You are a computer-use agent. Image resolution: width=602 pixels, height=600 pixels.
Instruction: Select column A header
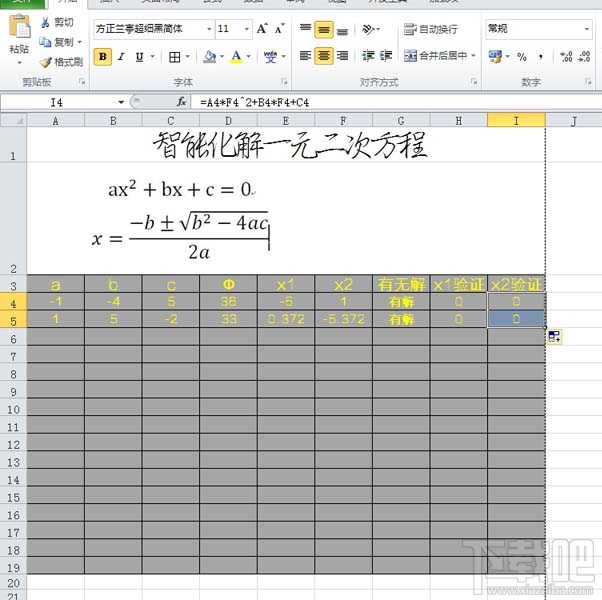[56, 121]
